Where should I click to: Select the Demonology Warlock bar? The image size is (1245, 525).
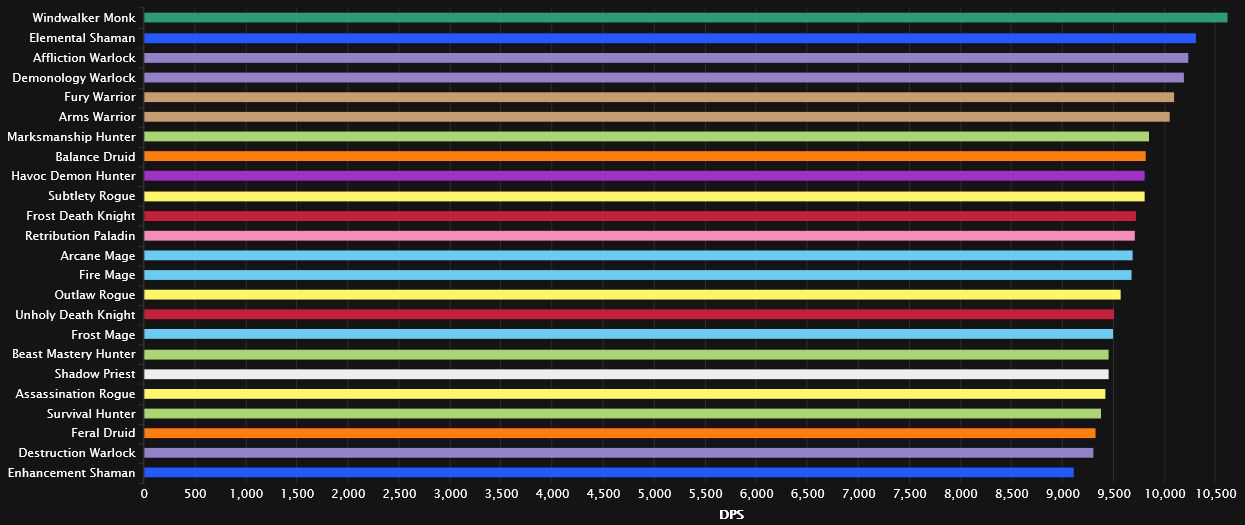[664, 78]
